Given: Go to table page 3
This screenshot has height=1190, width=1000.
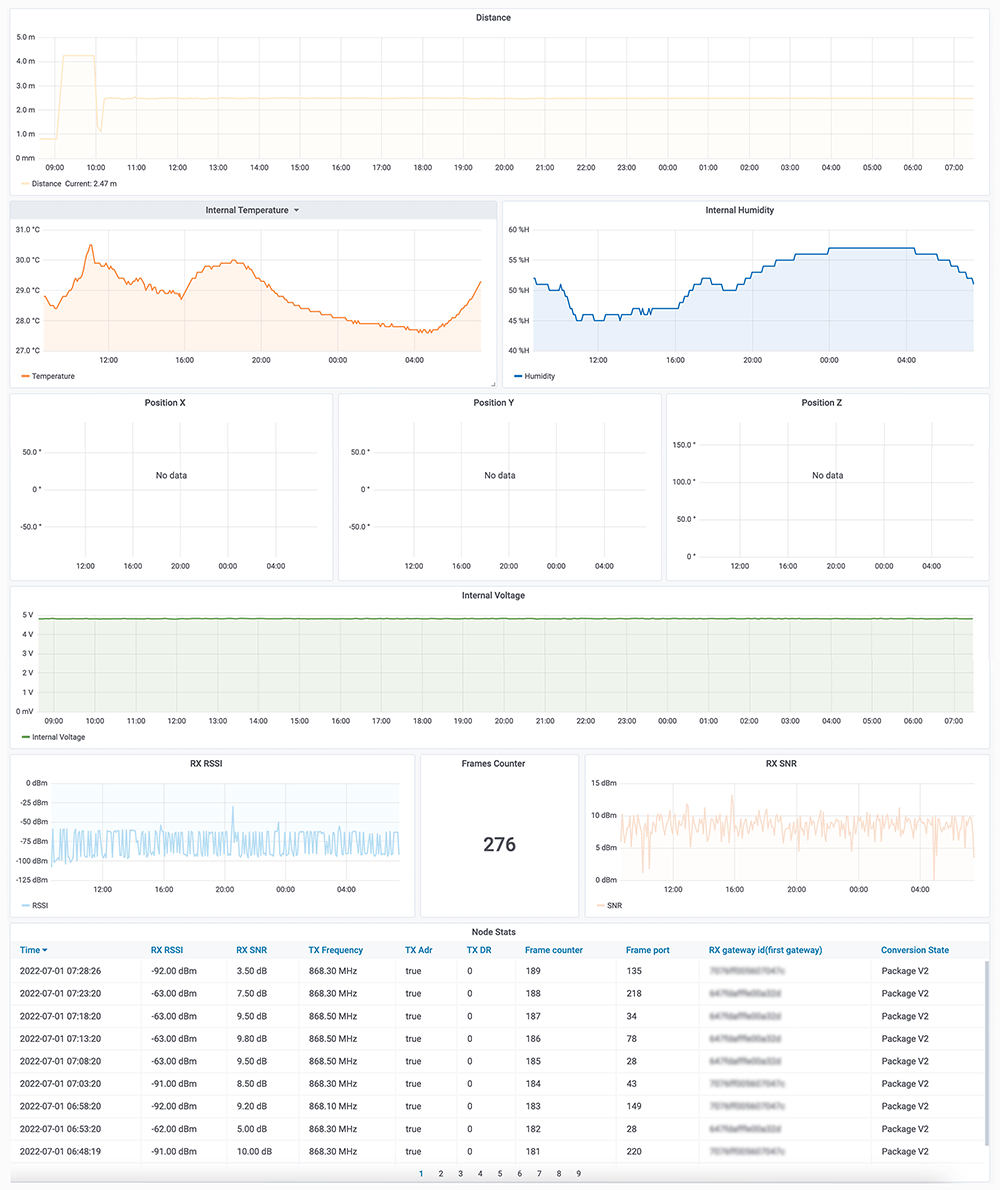Looking at the screenshot, I should pyautogui.click(x=461, y=1174).
